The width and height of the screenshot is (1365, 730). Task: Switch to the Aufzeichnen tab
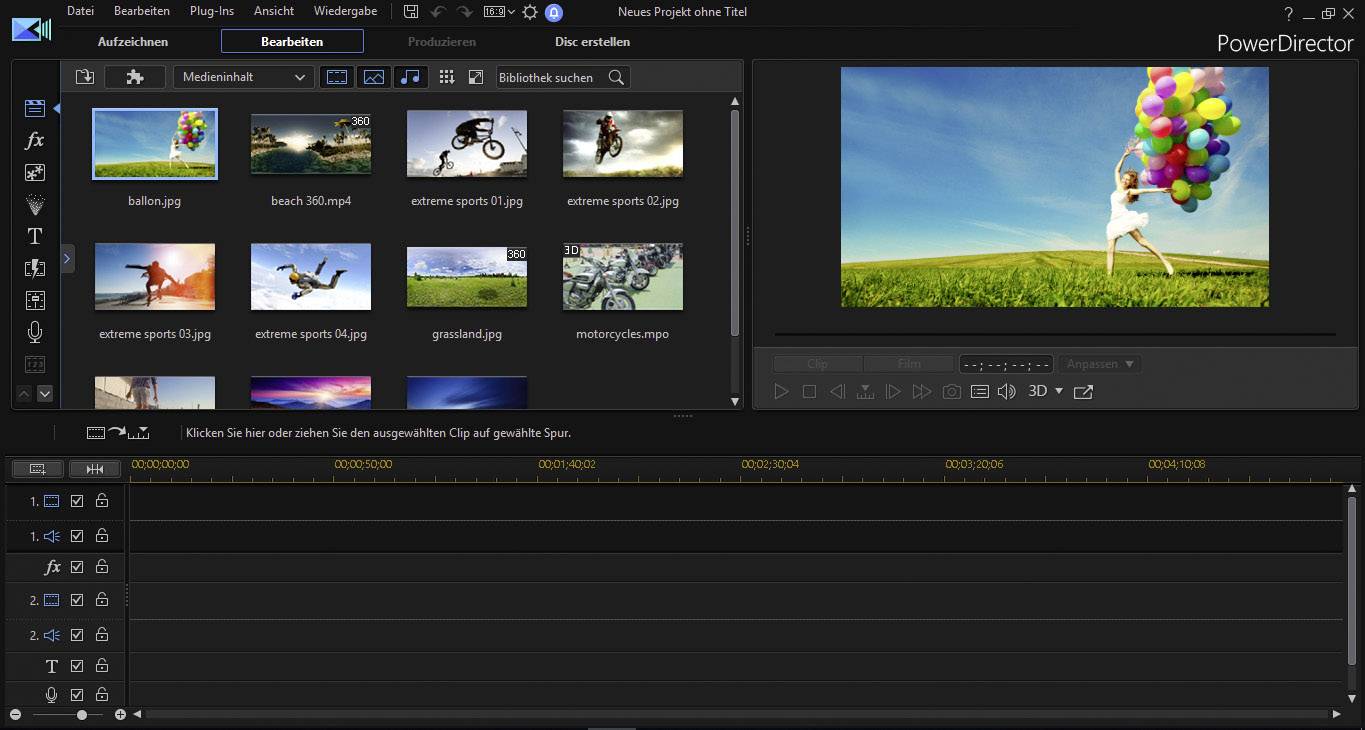click(133, 42)
